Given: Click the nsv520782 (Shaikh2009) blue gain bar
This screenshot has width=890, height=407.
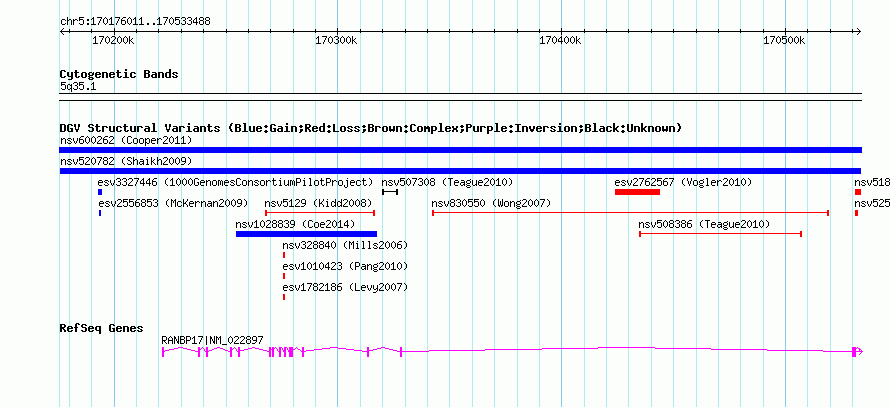Looking at the screenshot, I should click(460, 171).
